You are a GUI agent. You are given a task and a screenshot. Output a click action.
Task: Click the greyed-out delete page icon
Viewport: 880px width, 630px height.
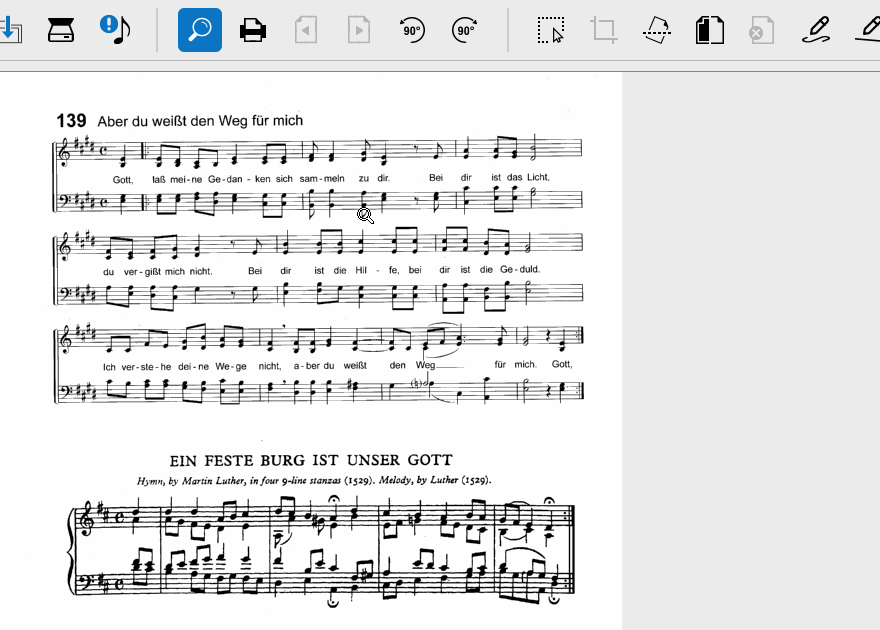(x=761, y=30)
